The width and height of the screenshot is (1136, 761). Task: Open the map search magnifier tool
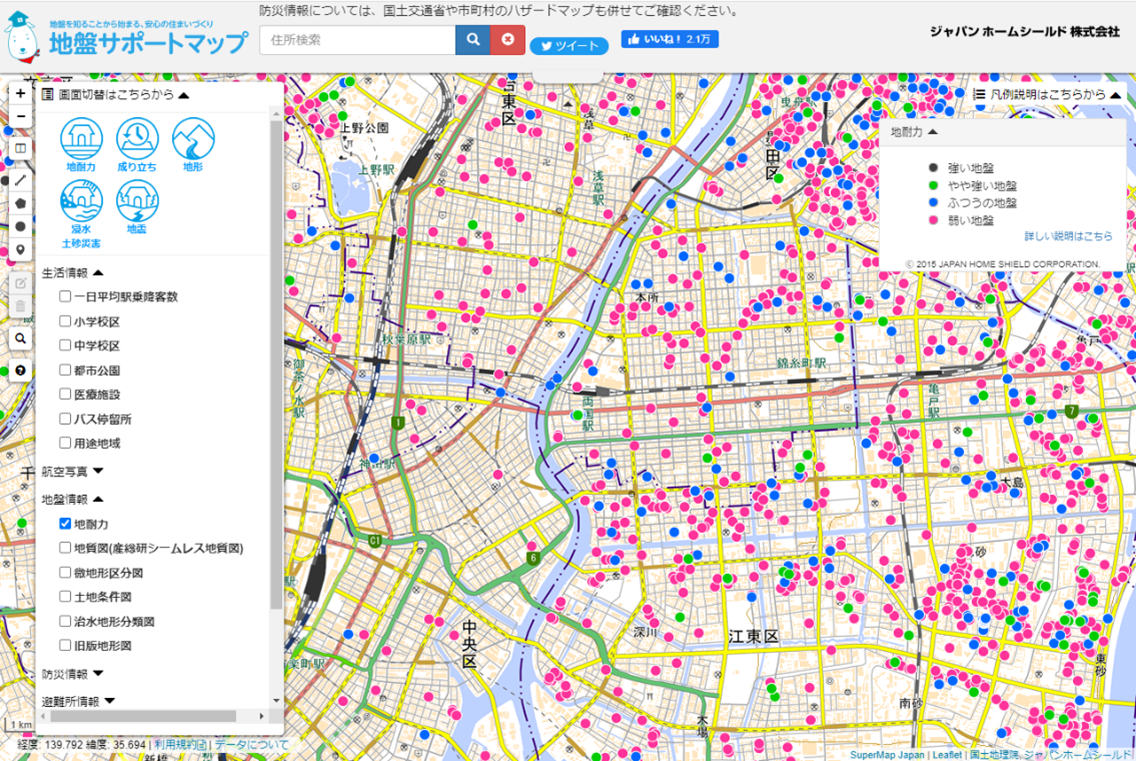20,338
